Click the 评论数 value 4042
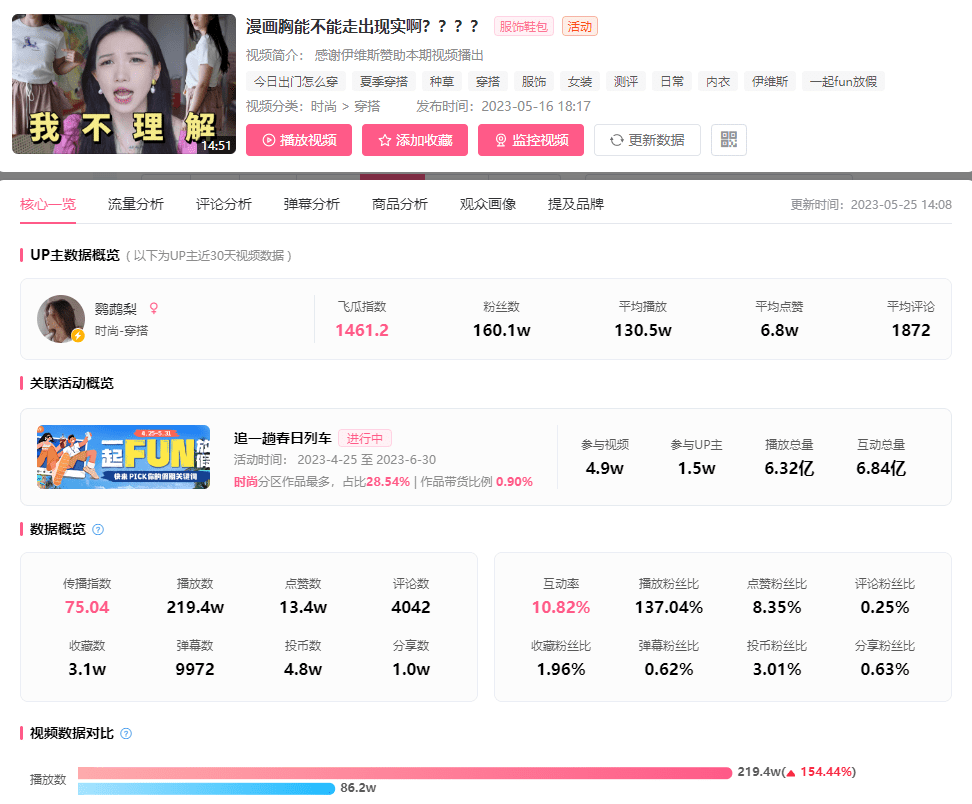 [410, 607]
